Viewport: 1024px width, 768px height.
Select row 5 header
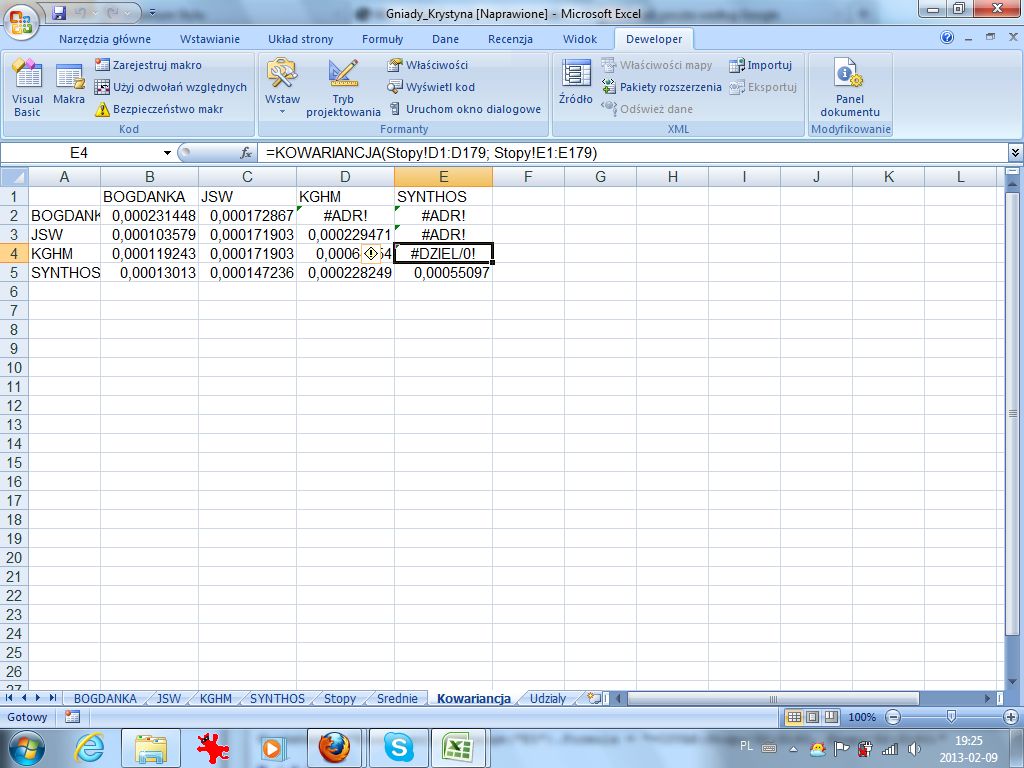[x=14, y=272]
